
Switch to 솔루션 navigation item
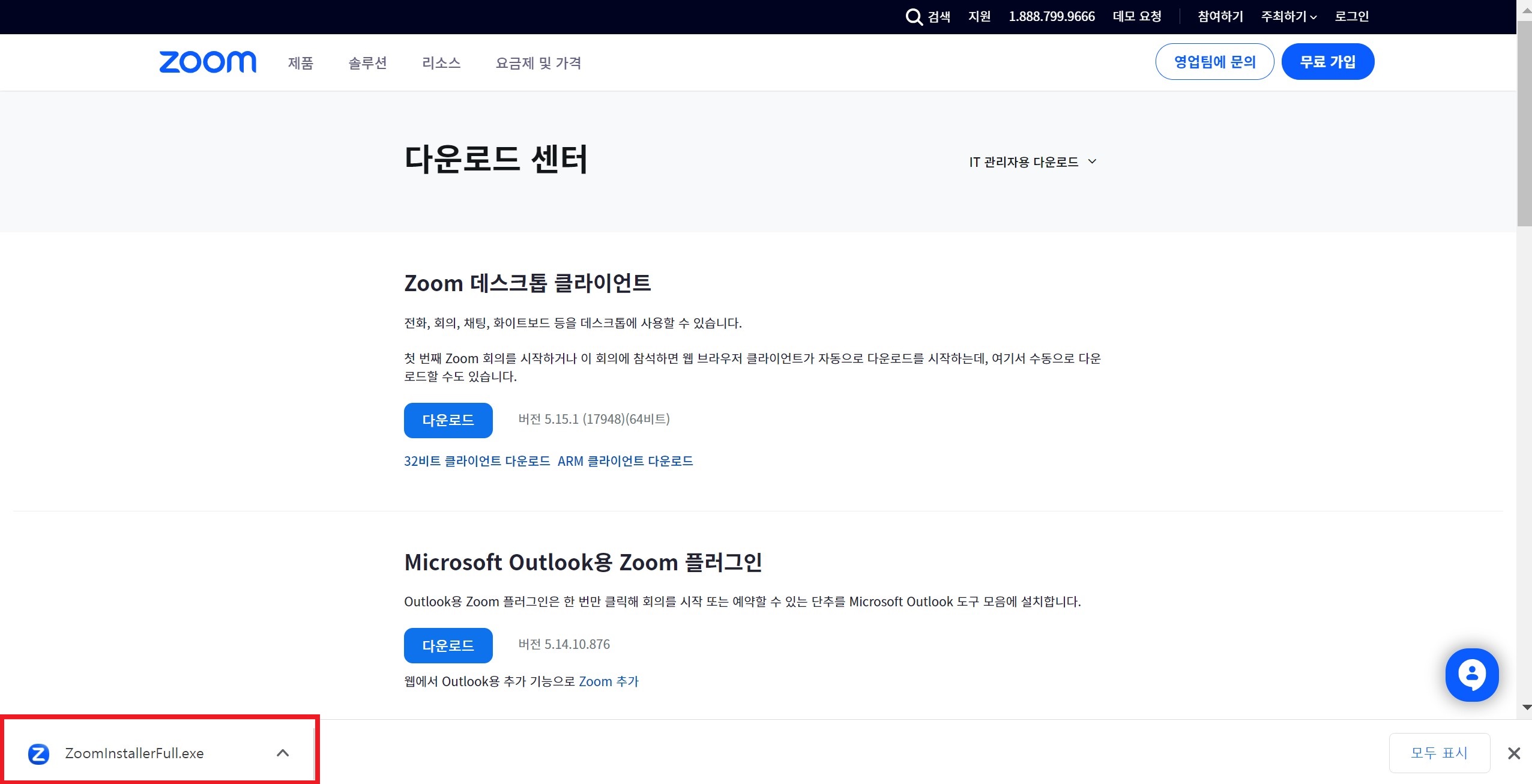click(368, 62)
